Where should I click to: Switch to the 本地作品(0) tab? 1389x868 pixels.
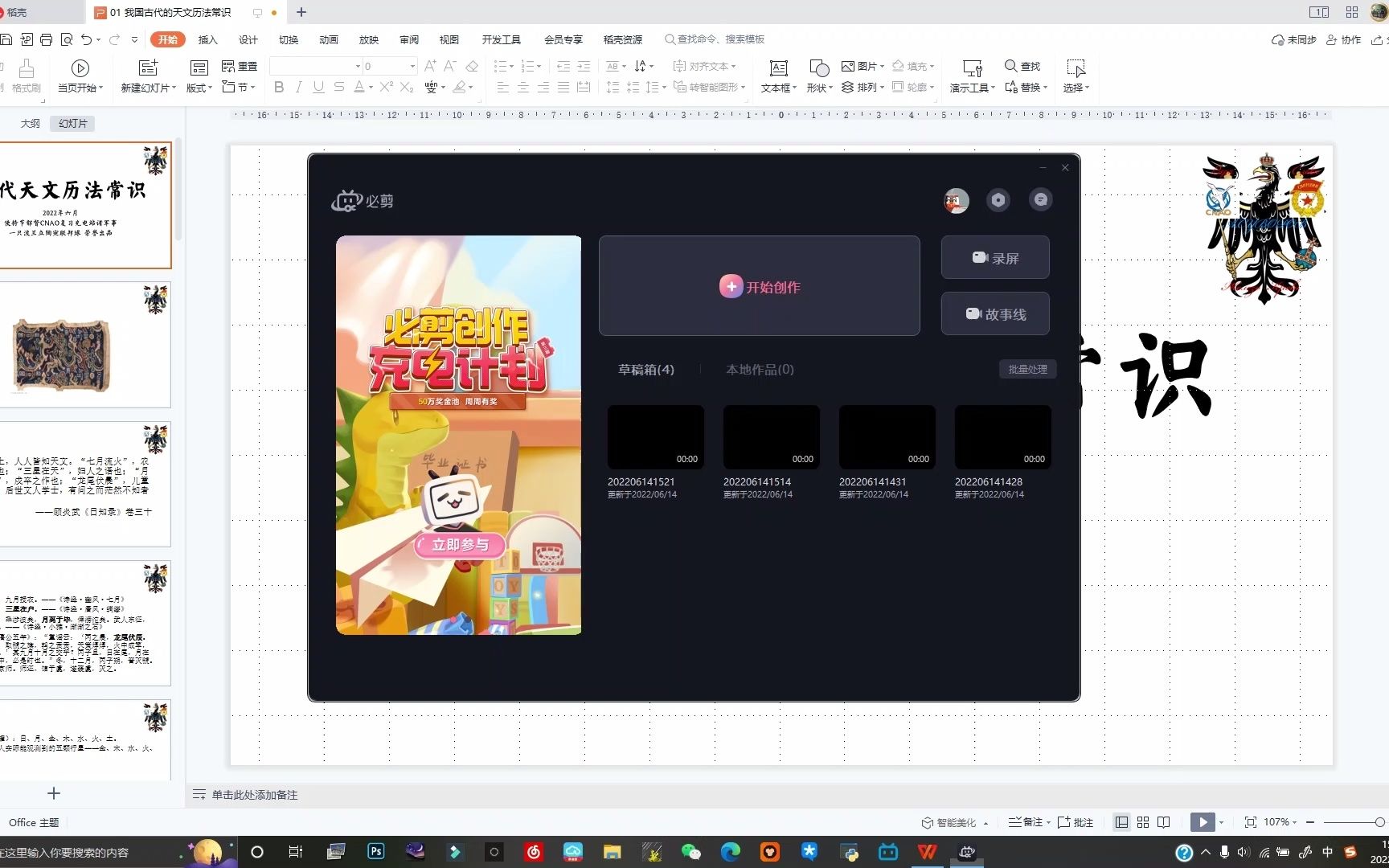click(x=760, y=370)
